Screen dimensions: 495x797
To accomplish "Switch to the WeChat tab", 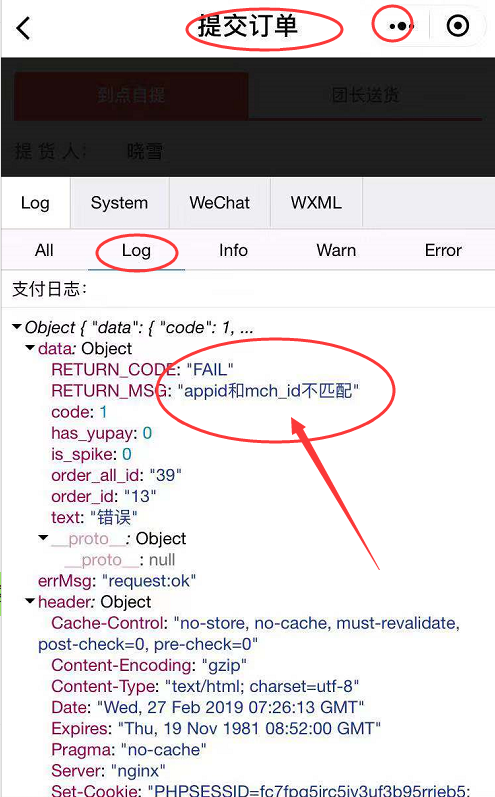I will point(220,203).
